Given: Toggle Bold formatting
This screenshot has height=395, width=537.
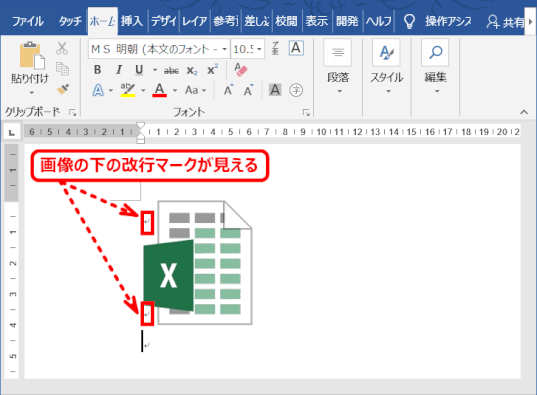Looking at the screenshot, I should tap(98, 70).
